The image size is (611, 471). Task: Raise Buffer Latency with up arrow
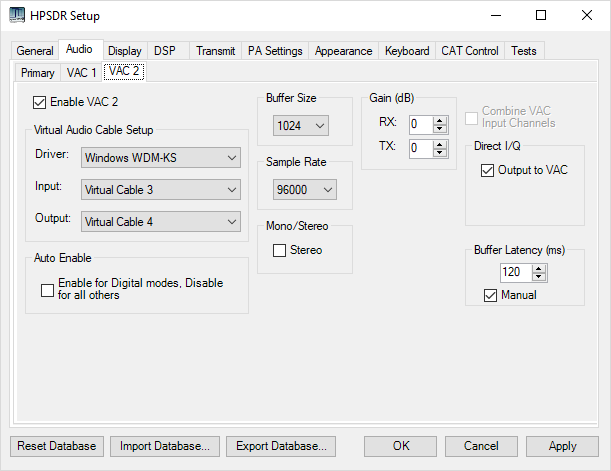(x=539, y=268)
